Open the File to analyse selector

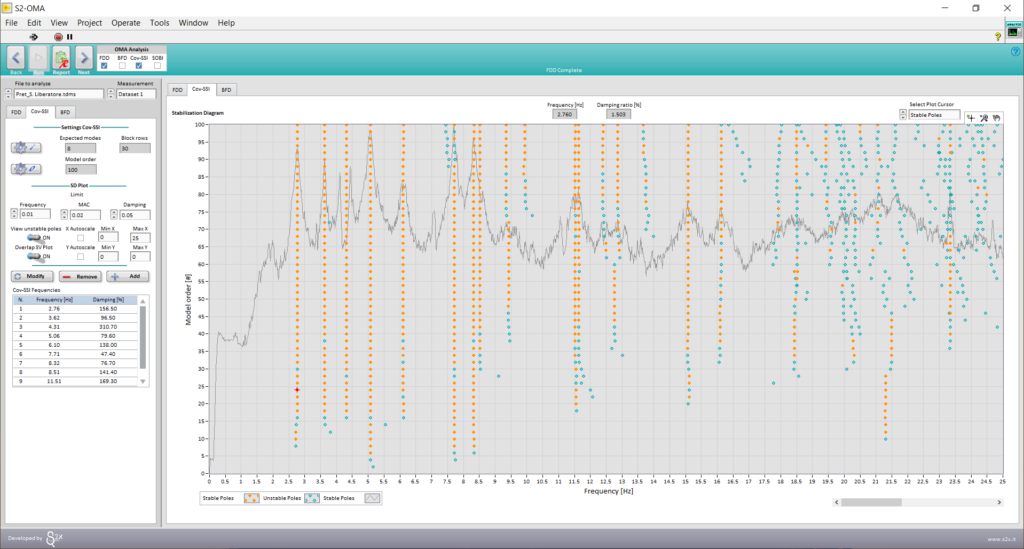coord(58,94)
